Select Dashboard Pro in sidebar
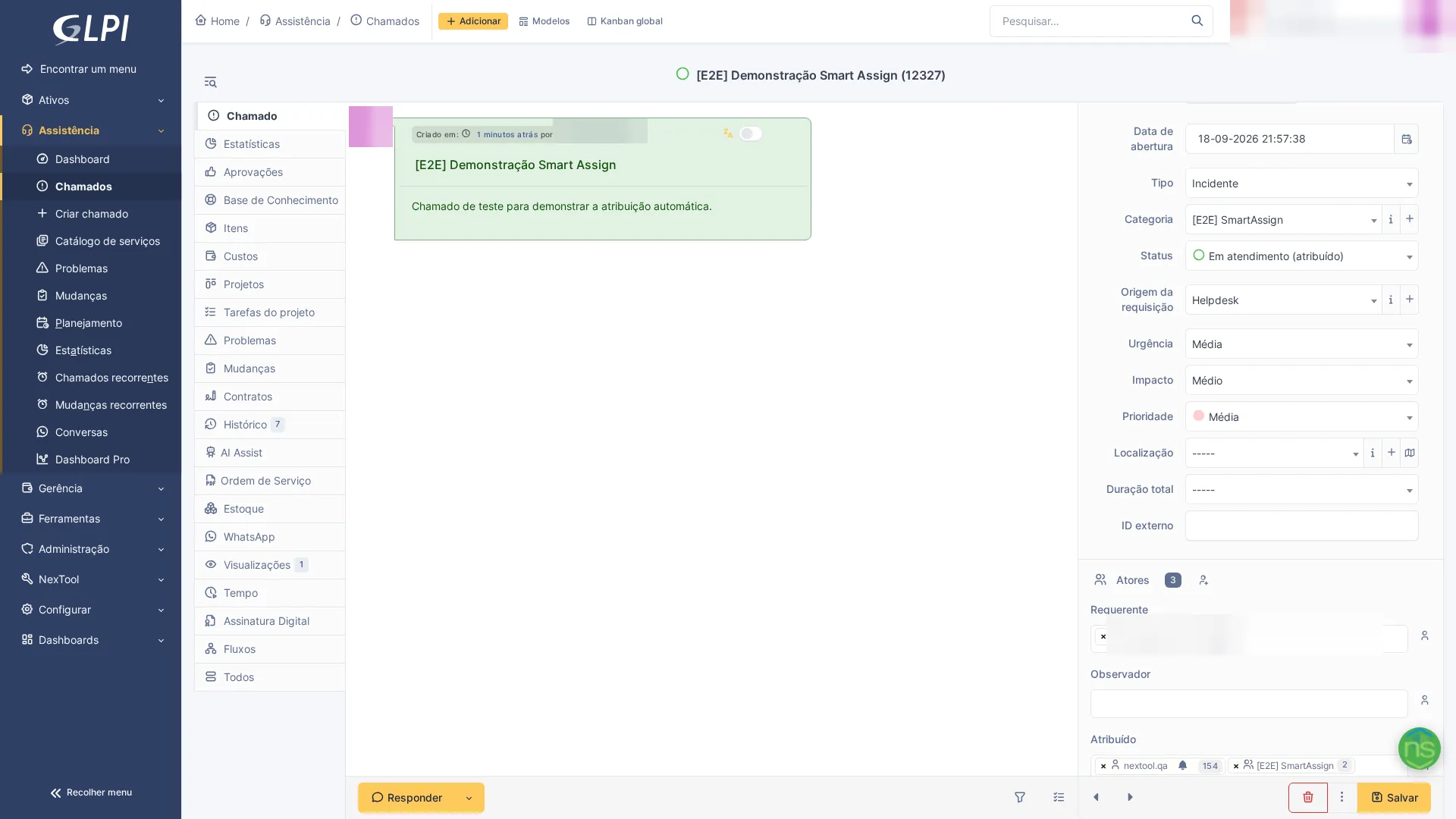Image resolution: width=1456 pixels, height=819 pixels. (91, 460)
